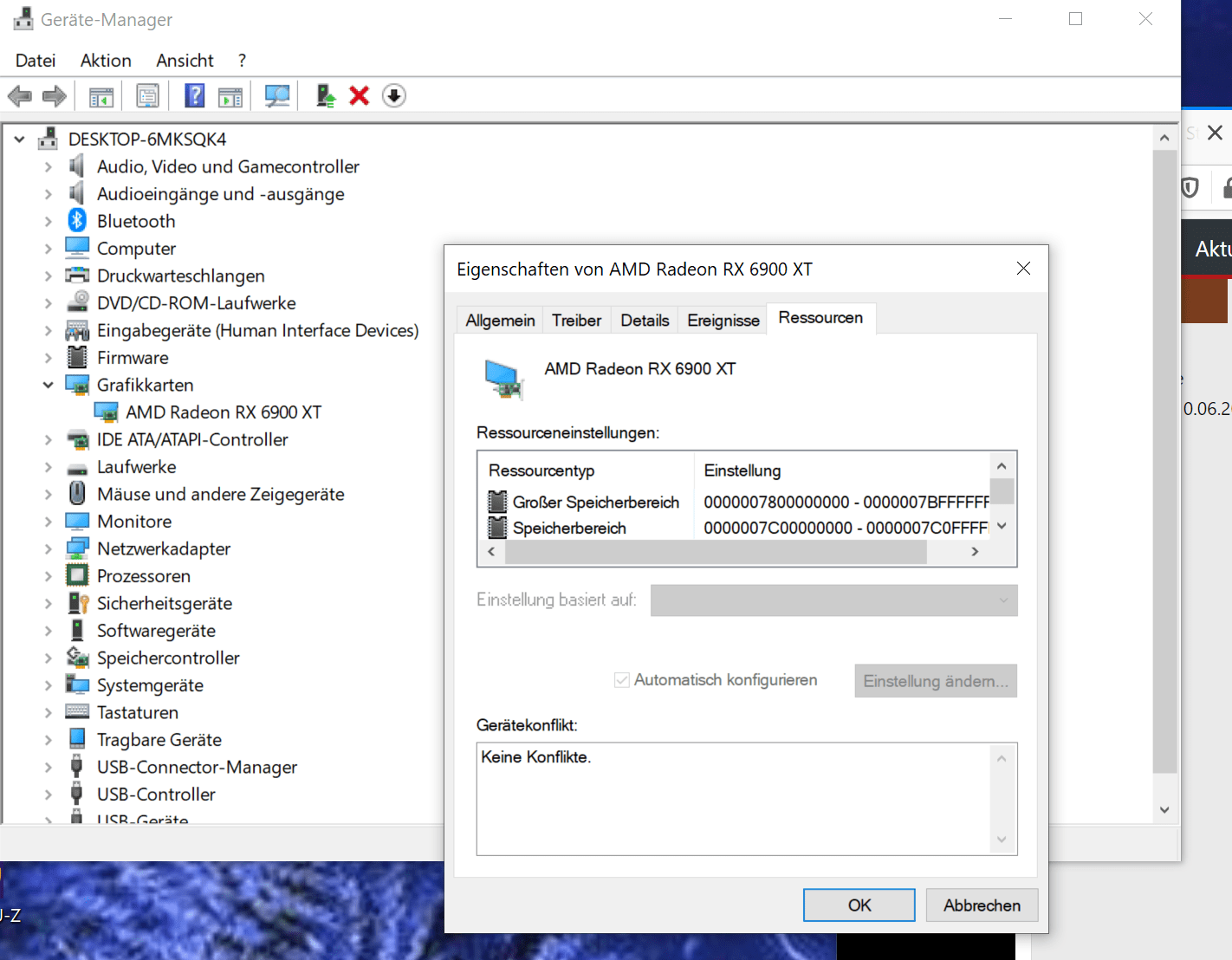Click the Monitore display icon
The width and height of the screenshot is (1232, 960).
(77, 521)
